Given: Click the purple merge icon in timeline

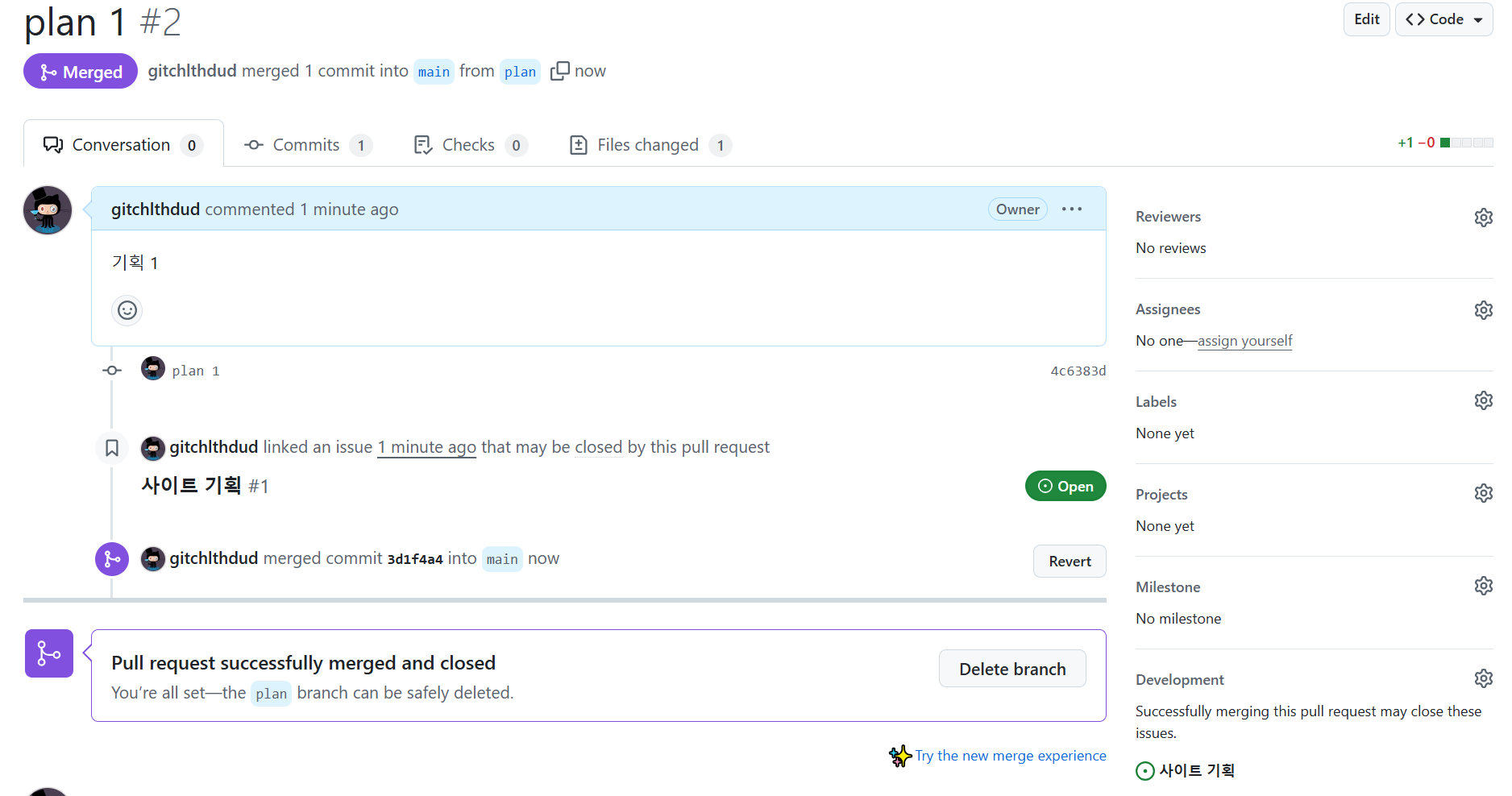Looking at the screenshot, I should click(112, 559).
